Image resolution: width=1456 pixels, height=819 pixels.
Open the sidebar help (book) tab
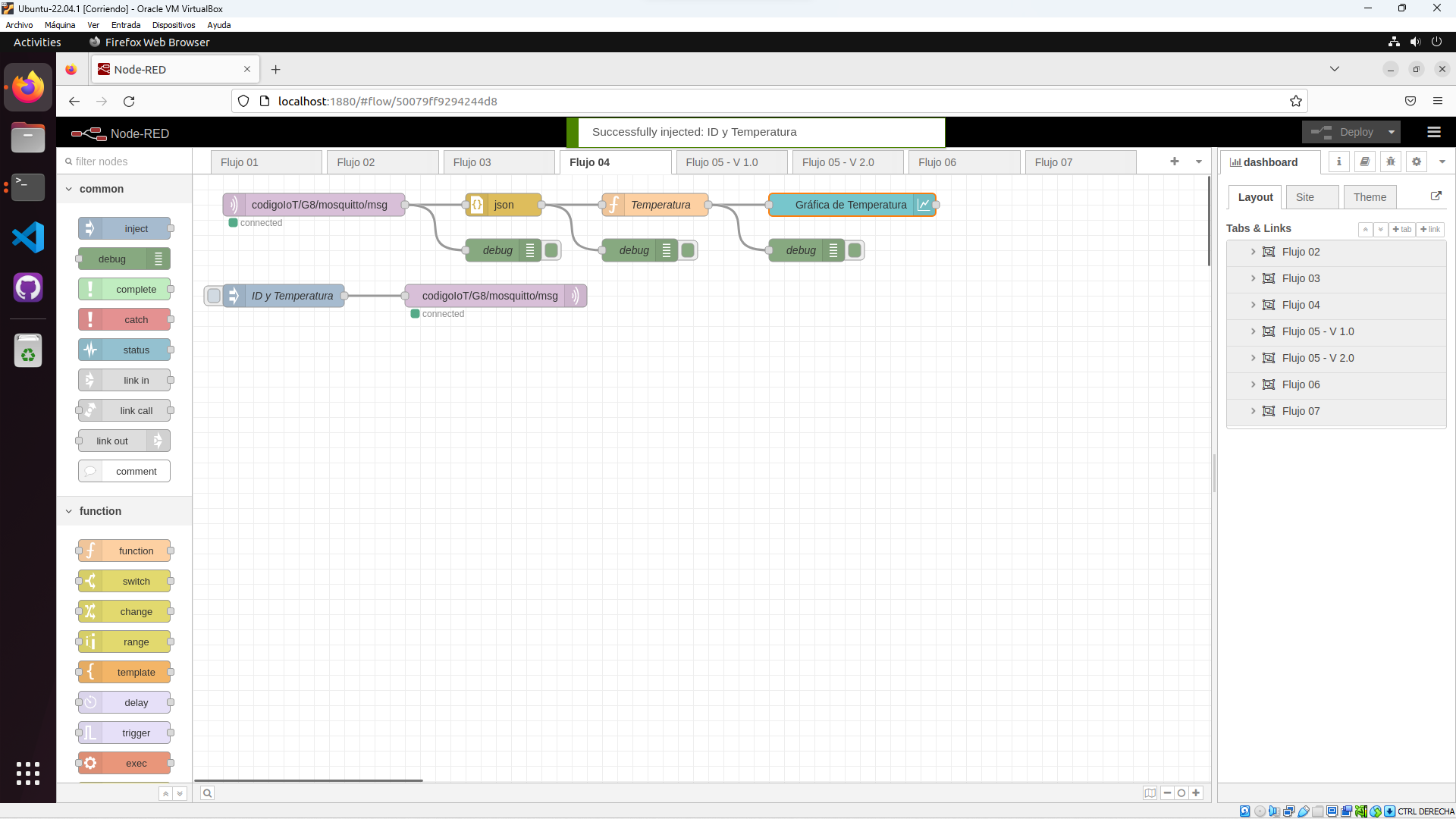click(1364, 162)
